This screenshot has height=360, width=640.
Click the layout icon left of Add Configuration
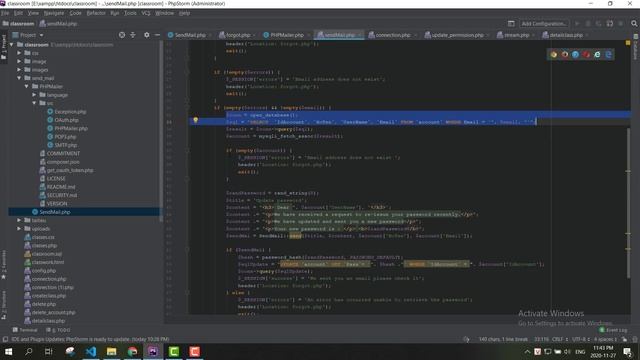[x=511, y=24]
